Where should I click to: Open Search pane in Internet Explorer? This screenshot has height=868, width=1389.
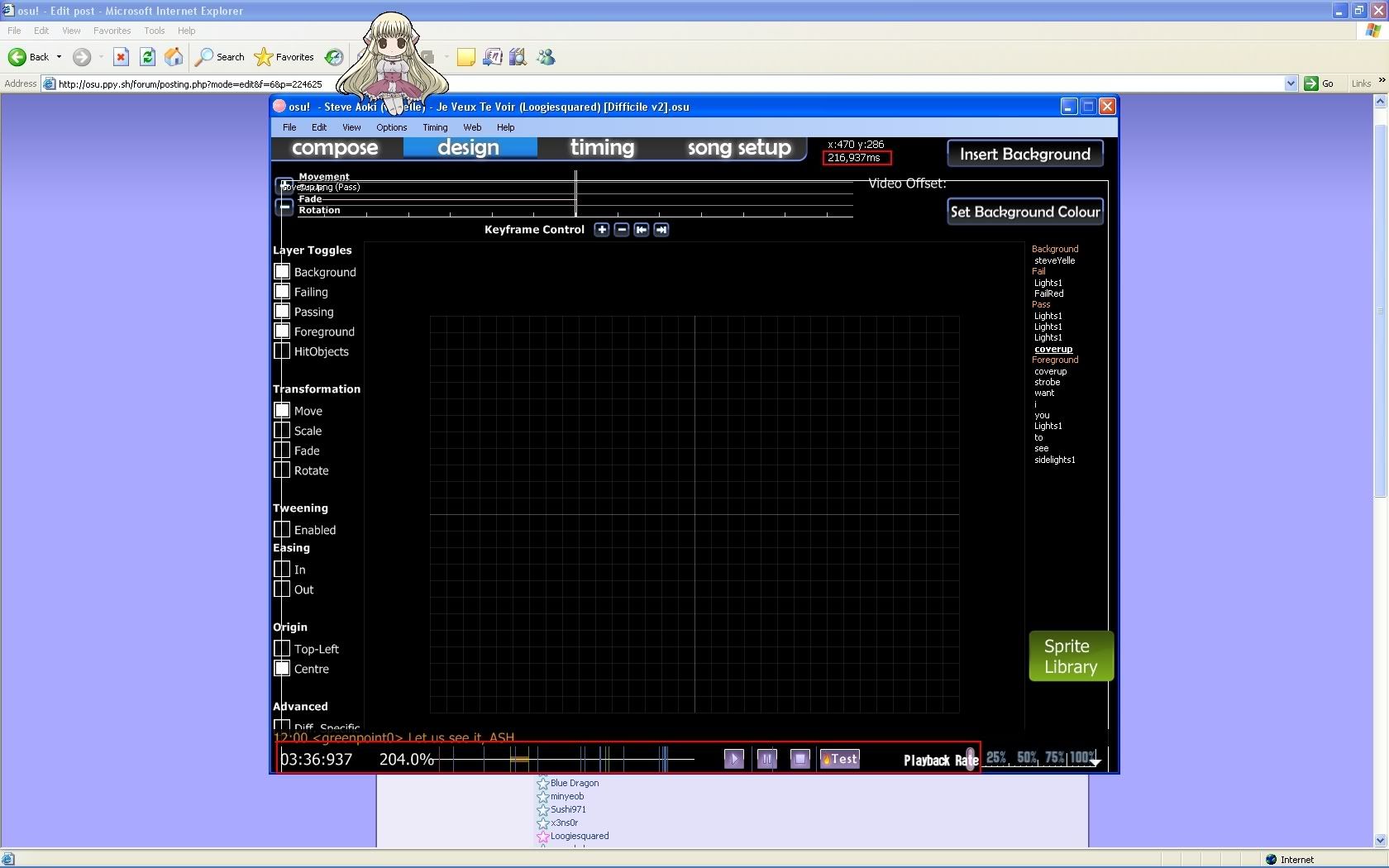pyautogui.click(x=220, y=57)
